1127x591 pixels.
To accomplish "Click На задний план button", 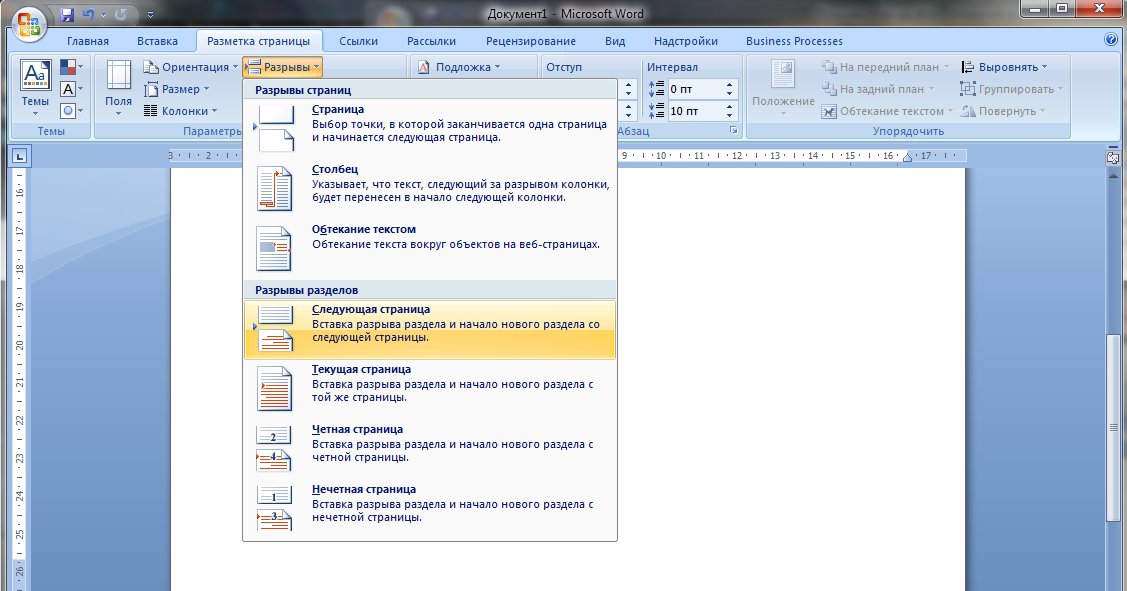I will [x=878, y=89].
